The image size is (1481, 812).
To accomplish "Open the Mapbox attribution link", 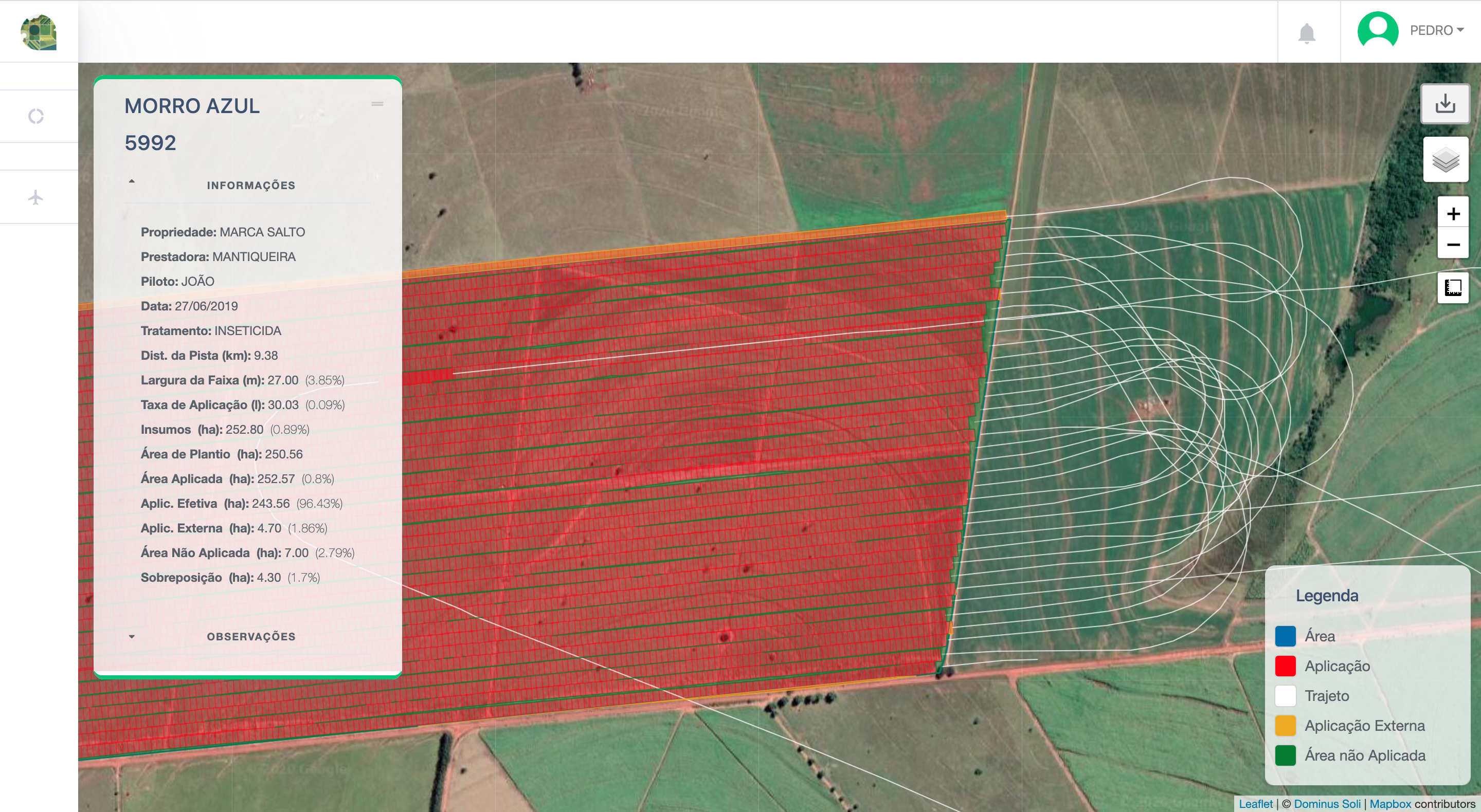I will (x=1389, y=804).
